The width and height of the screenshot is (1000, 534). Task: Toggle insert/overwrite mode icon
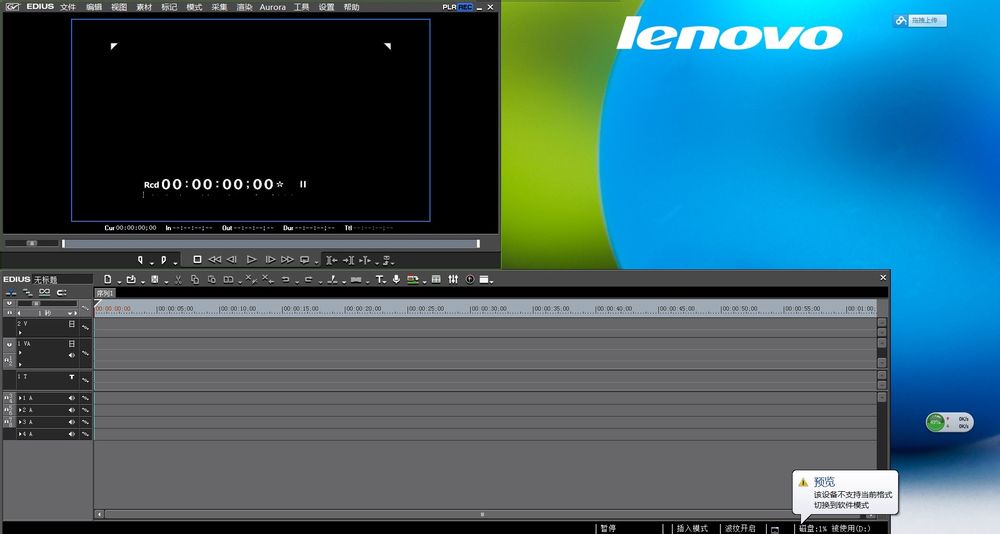[11, 292]
